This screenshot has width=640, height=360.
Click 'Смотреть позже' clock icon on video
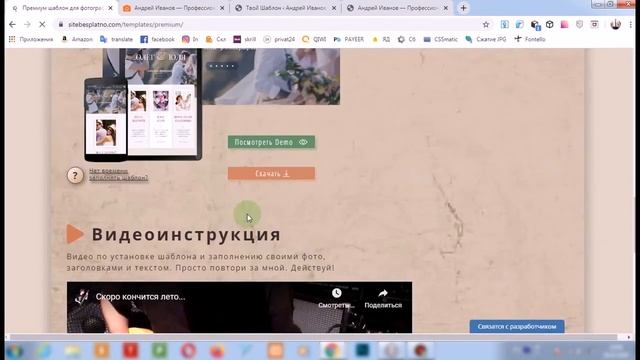[x=336, y=293]
